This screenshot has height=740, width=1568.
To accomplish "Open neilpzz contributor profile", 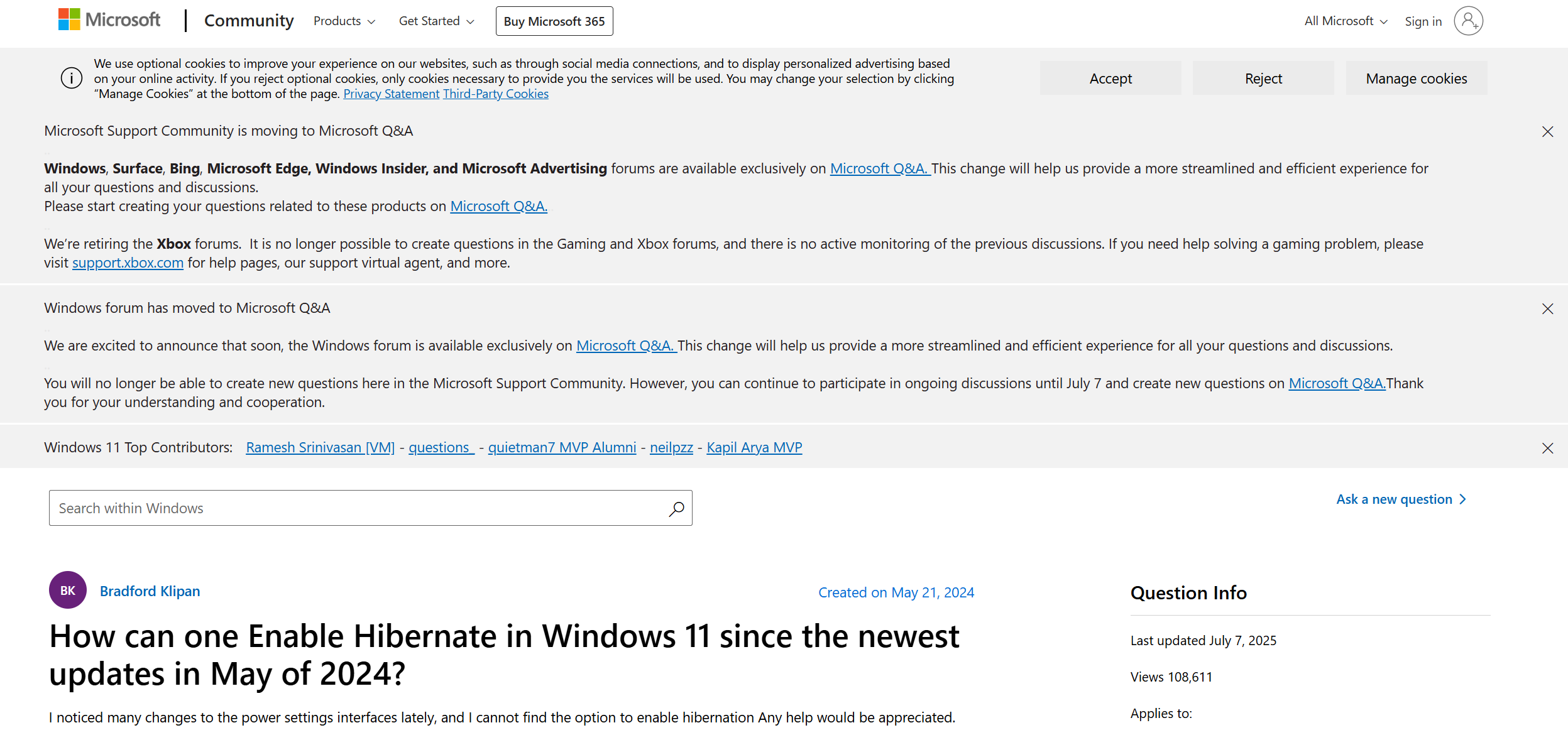I will coord(671,447).
